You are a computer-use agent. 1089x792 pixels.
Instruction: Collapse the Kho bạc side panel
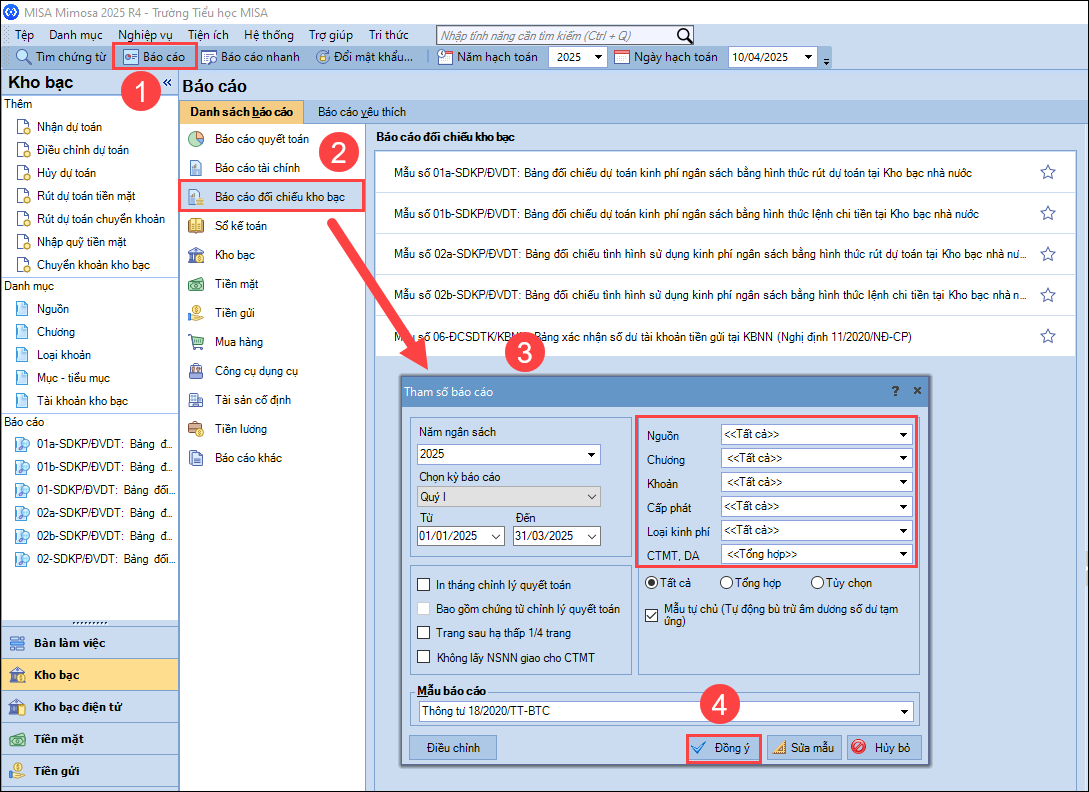click(x=168, y=83)
